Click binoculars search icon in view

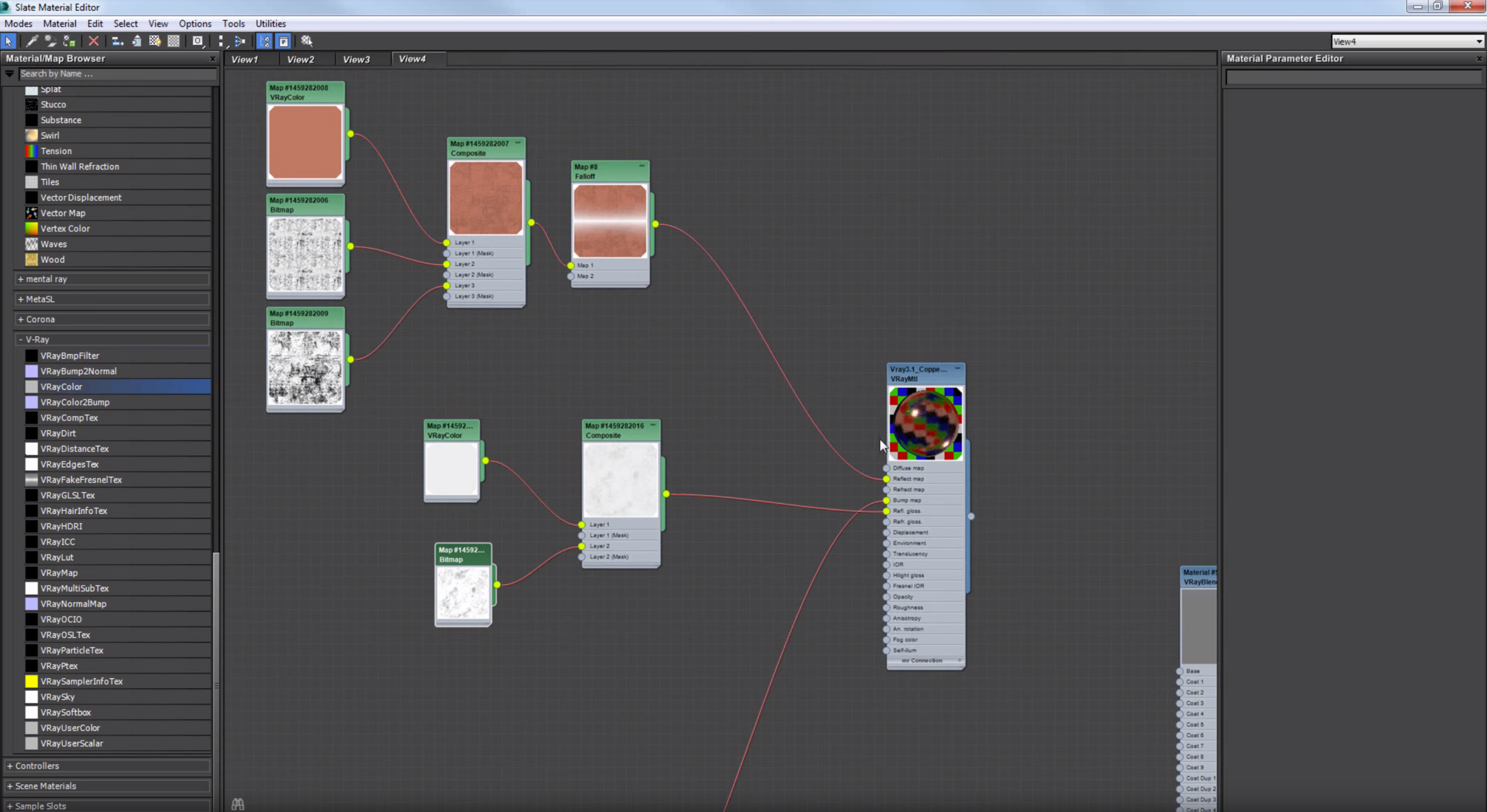pyautogui.click(x=238, y=804)
